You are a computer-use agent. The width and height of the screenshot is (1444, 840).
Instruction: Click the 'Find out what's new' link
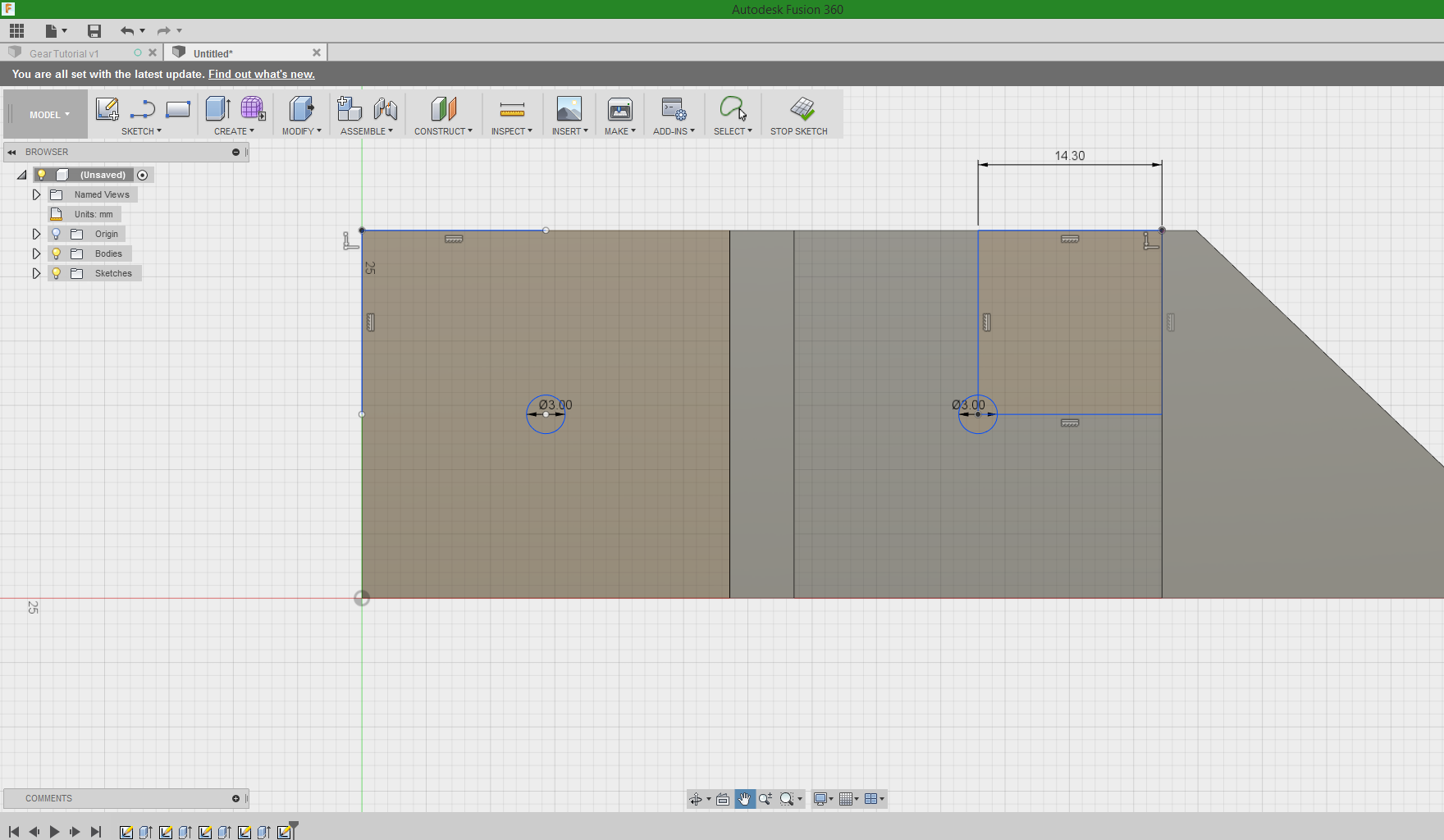pyautogui.click(x=261, y=74)
